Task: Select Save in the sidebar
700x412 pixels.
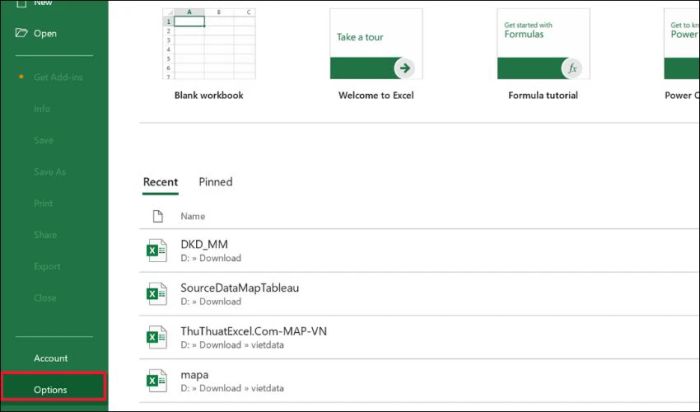Action: pos(44,140)
